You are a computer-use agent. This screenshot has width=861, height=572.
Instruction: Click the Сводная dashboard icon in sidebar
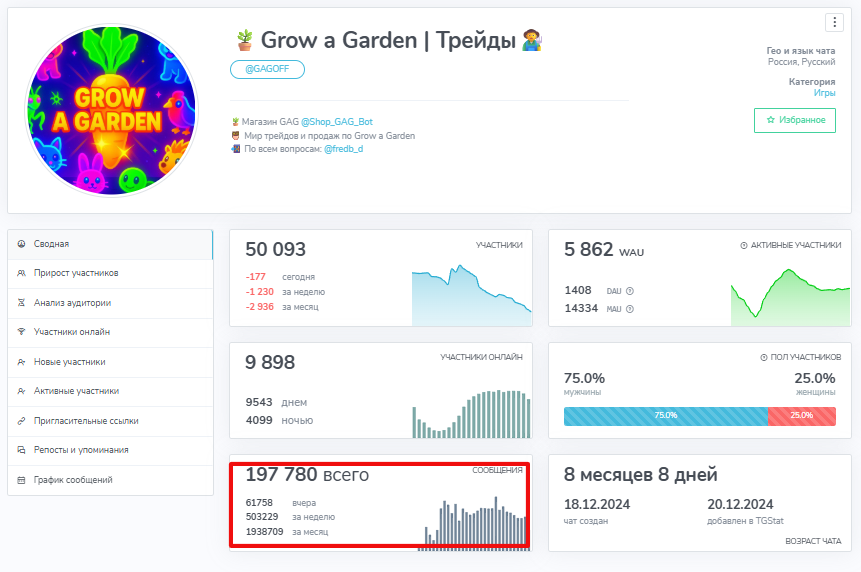[x=22, y=244]
